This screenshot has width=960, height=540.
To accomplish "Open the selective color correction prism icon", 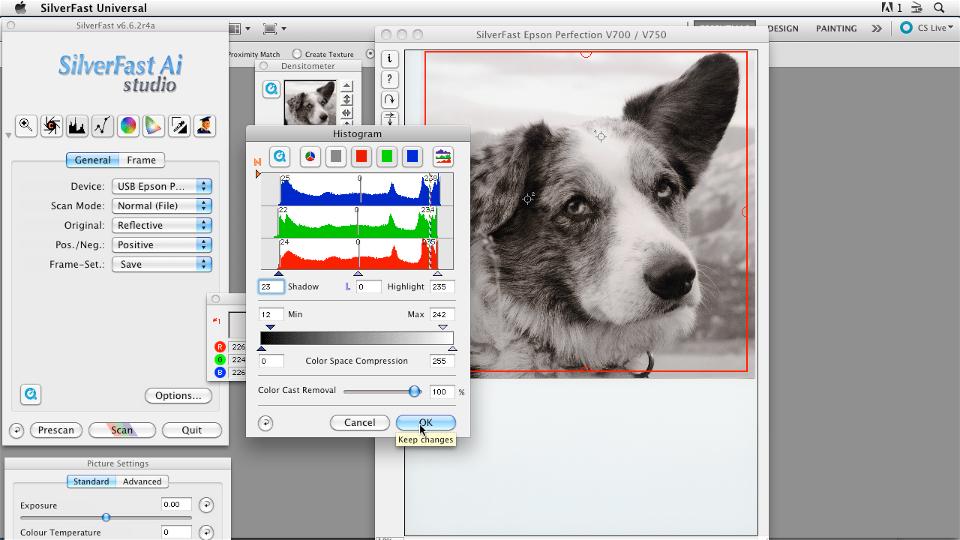I will coord(153,126).
